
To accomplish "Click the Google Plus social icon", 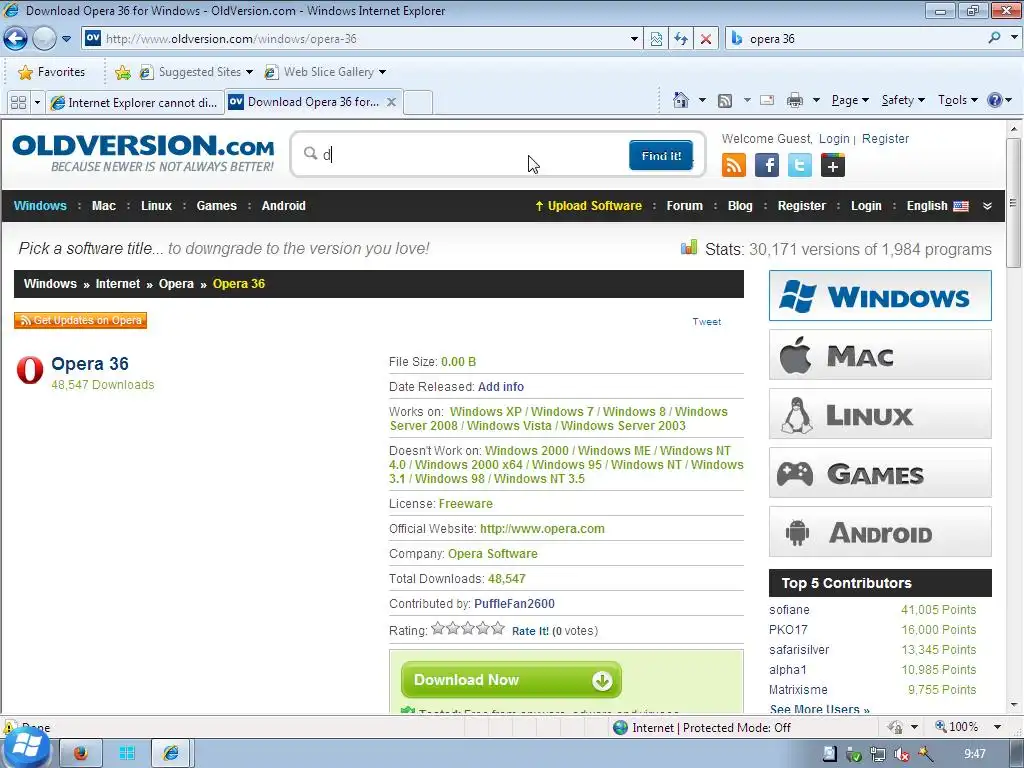I will pos(833,165).
